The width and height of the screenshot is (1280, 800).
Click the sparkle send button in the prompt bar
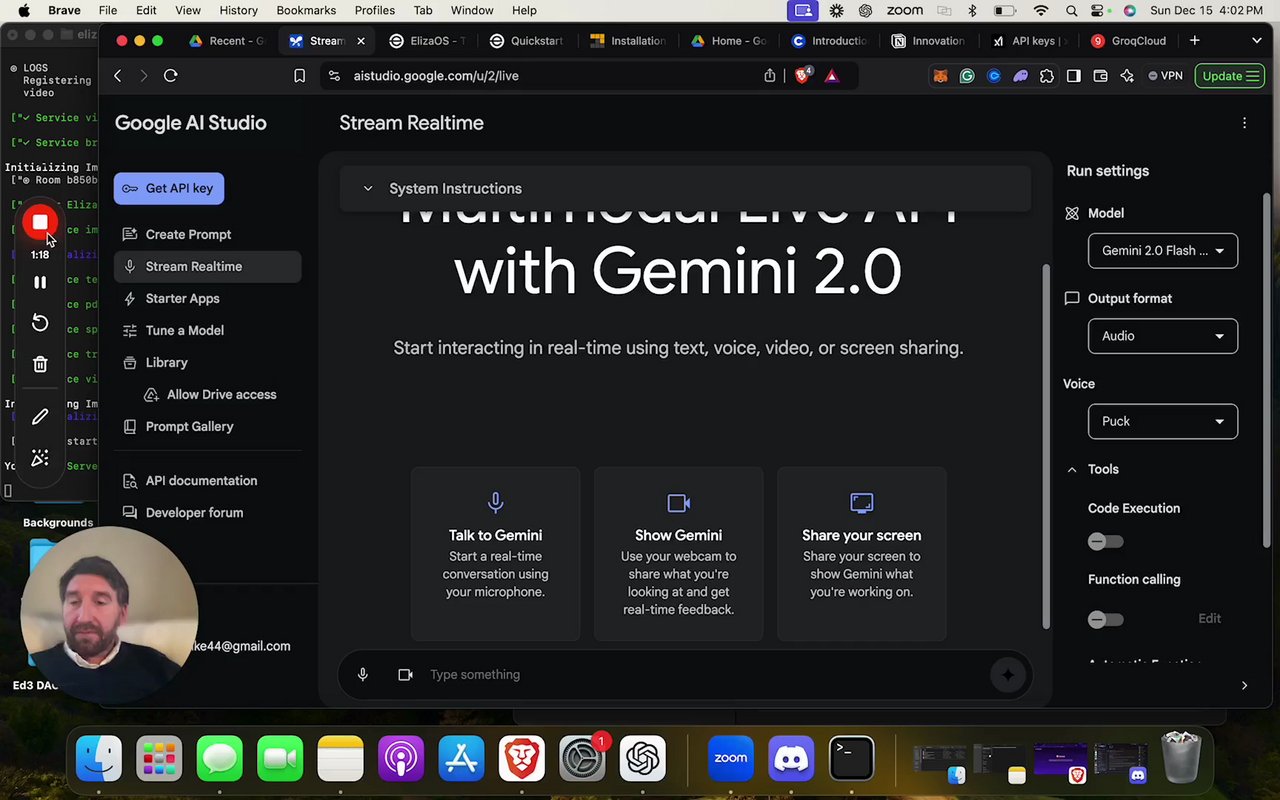pos(1007,675)
